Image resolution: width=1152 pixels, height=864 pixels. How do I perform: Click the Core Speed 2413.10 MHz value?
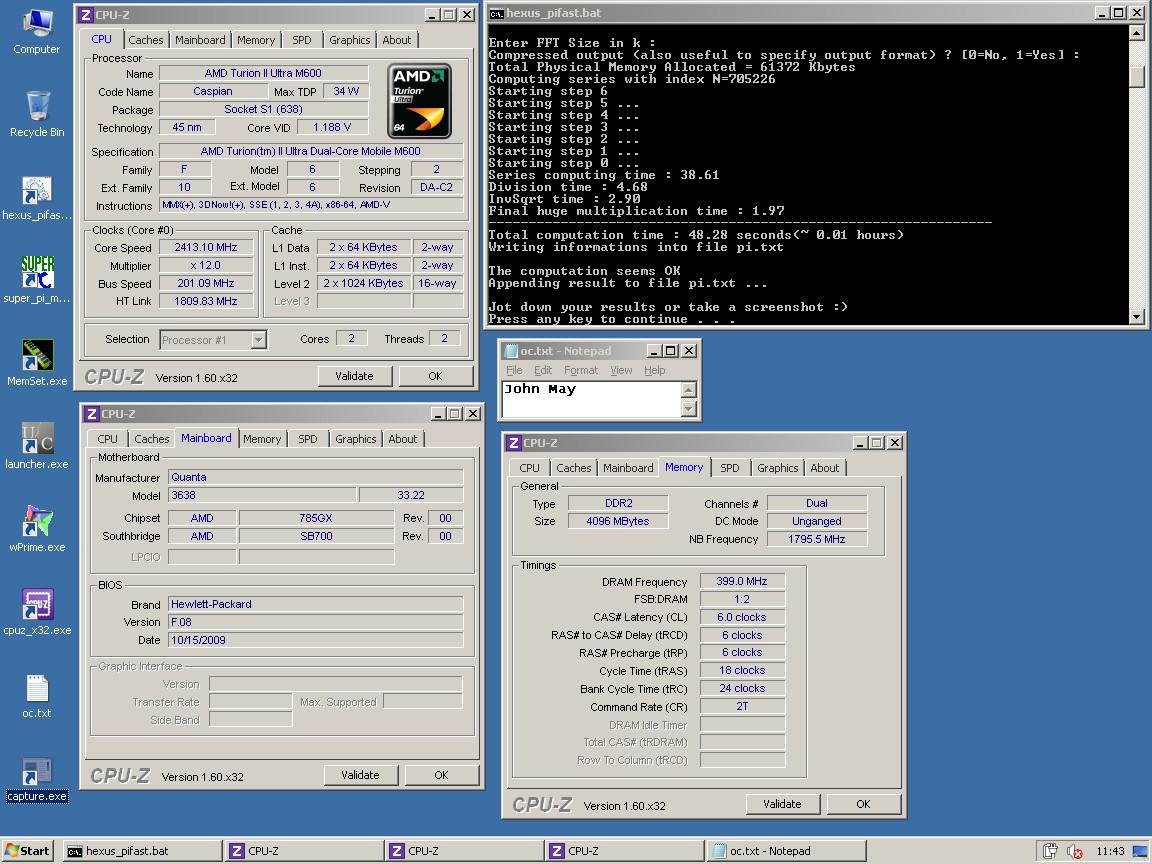pos(206,248)
